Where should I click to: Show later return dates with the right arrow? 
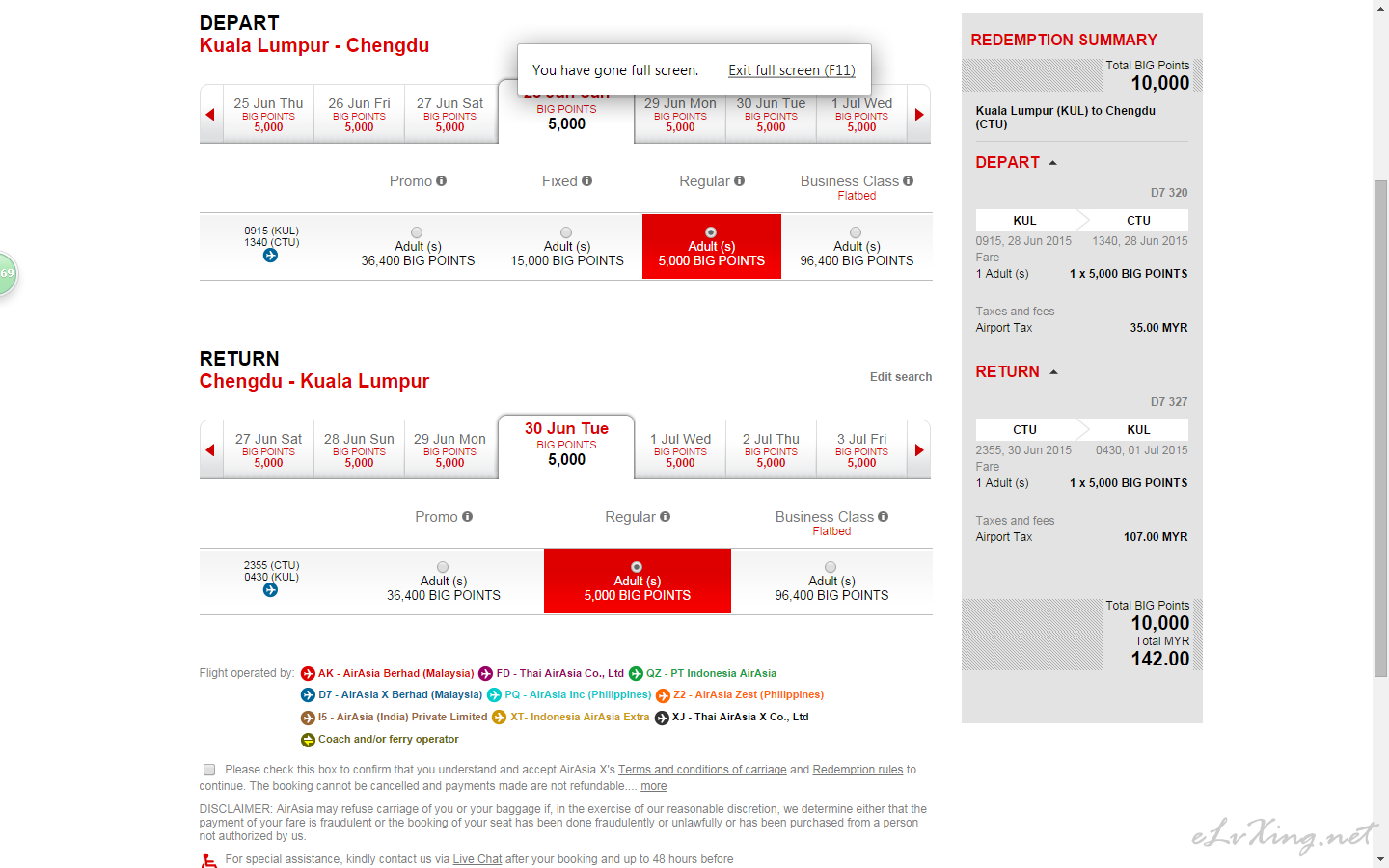pyautogui.click(x=919, y=450)
